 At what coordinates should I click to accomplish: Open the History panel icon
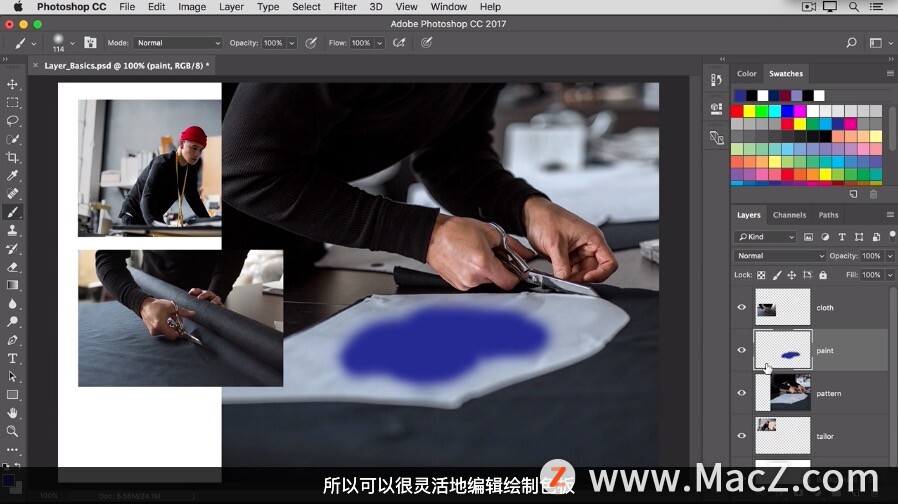pyautogui.click(x=716, y=80)
